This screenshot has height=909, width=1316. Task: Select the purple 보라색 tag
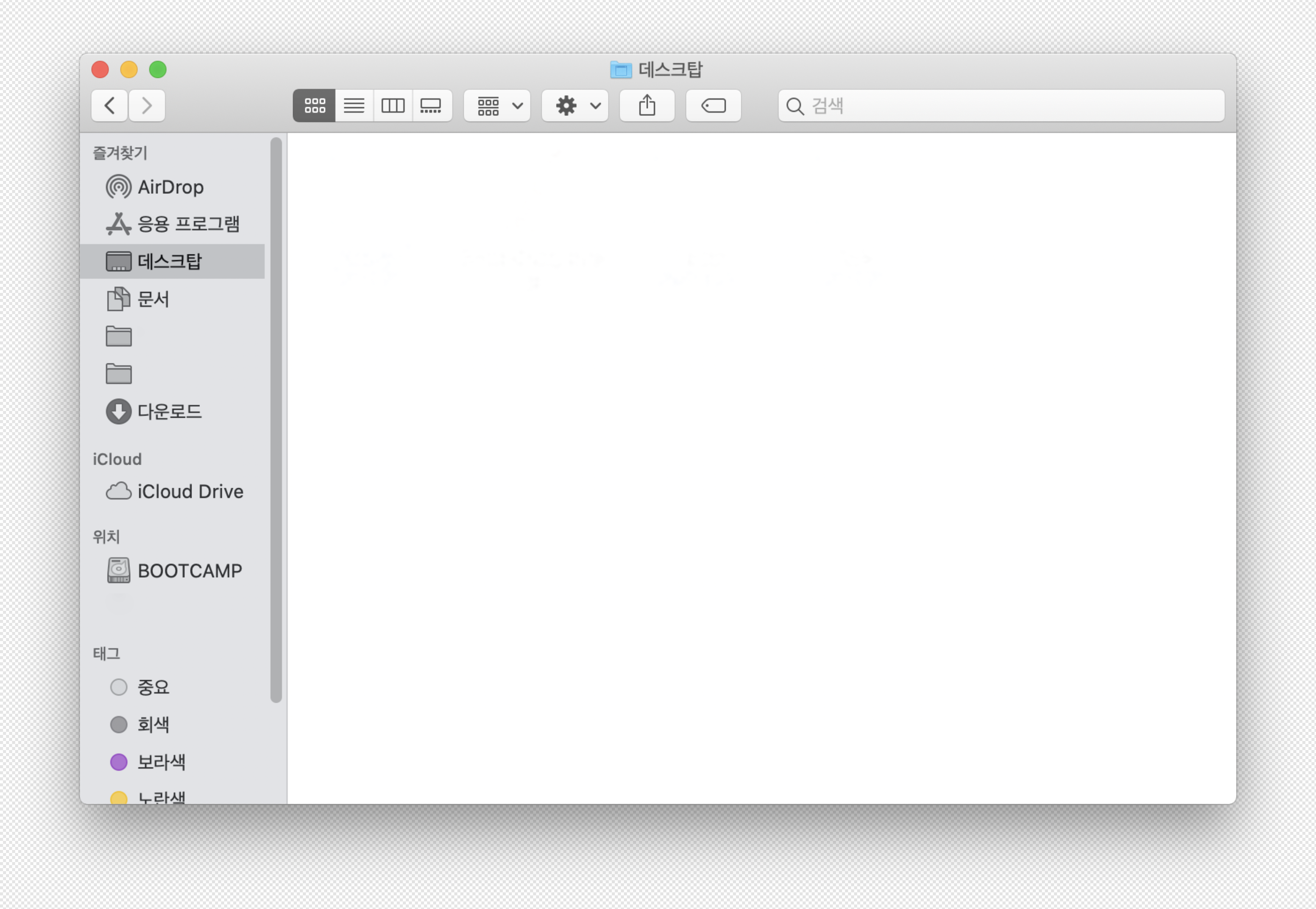(x=161, y=762)
